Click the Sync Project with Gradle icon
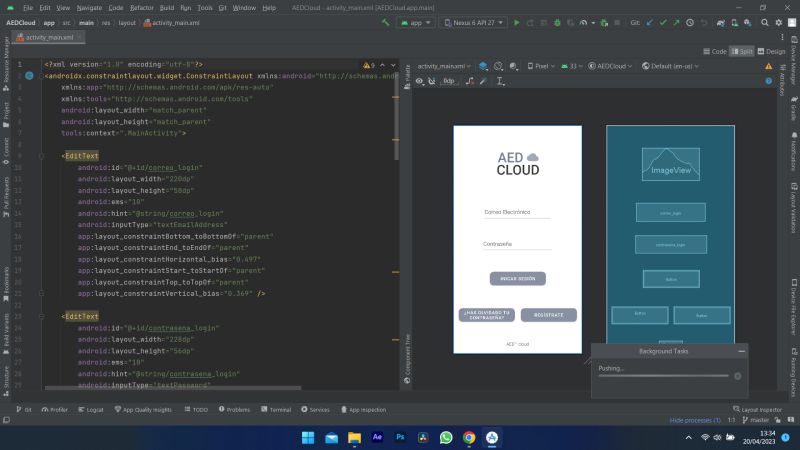The image size is (800, 450). point(720,23)
